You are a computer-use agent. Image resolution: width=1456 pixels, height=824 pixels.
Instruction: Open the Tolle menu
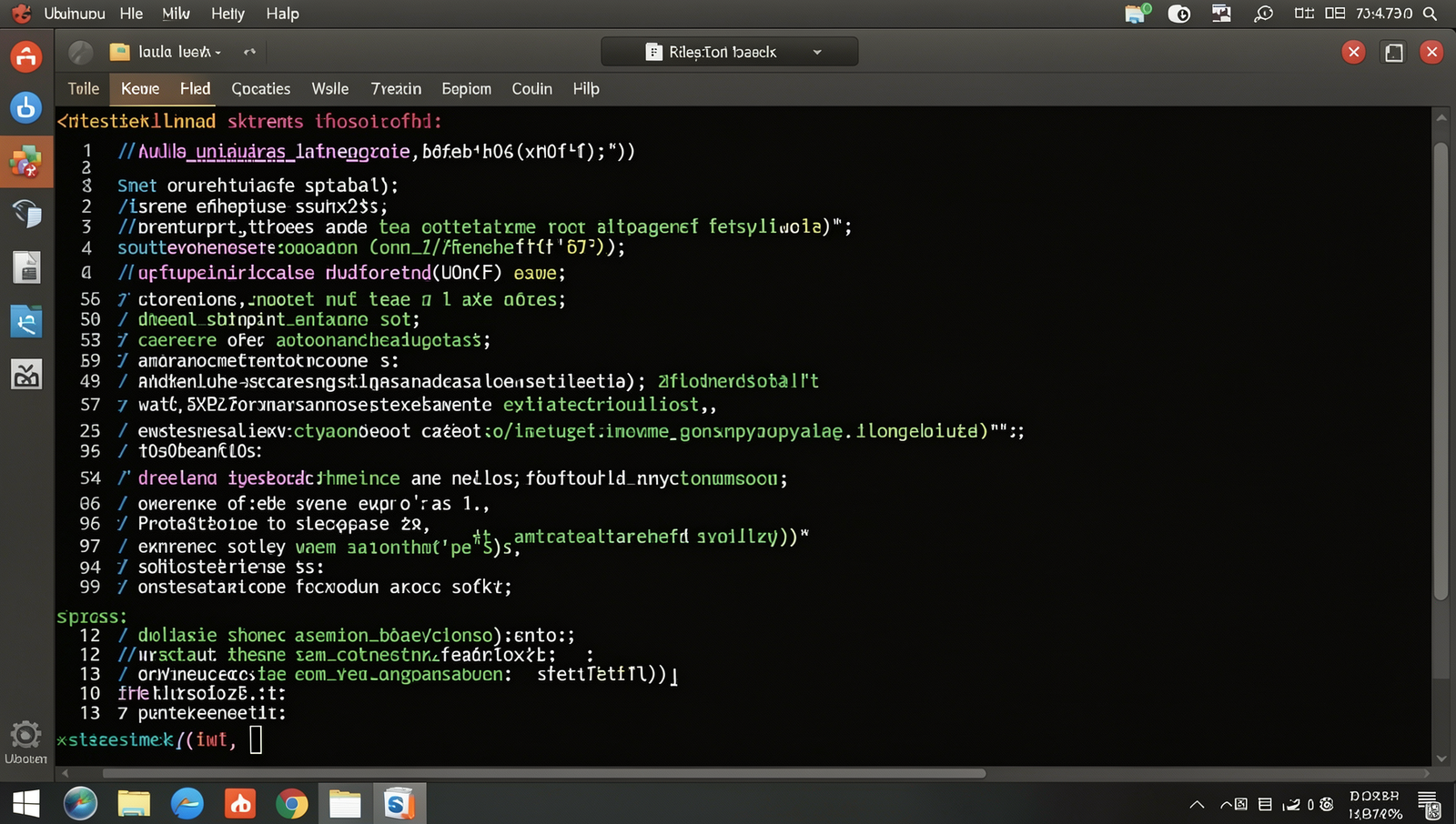[x=83, y=88]
